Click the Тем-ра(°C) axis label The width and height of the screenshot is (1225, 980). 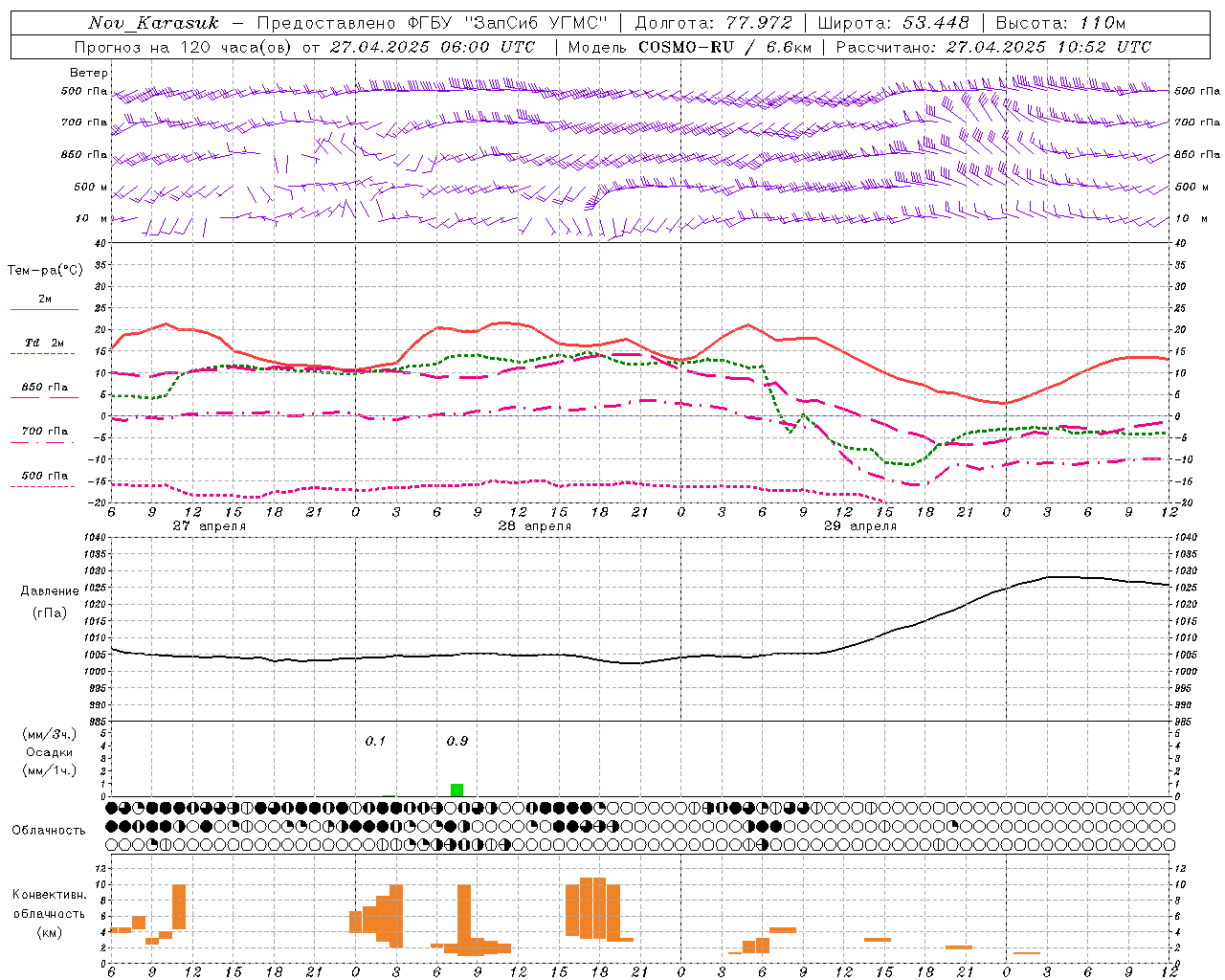[x=45, y=270]
